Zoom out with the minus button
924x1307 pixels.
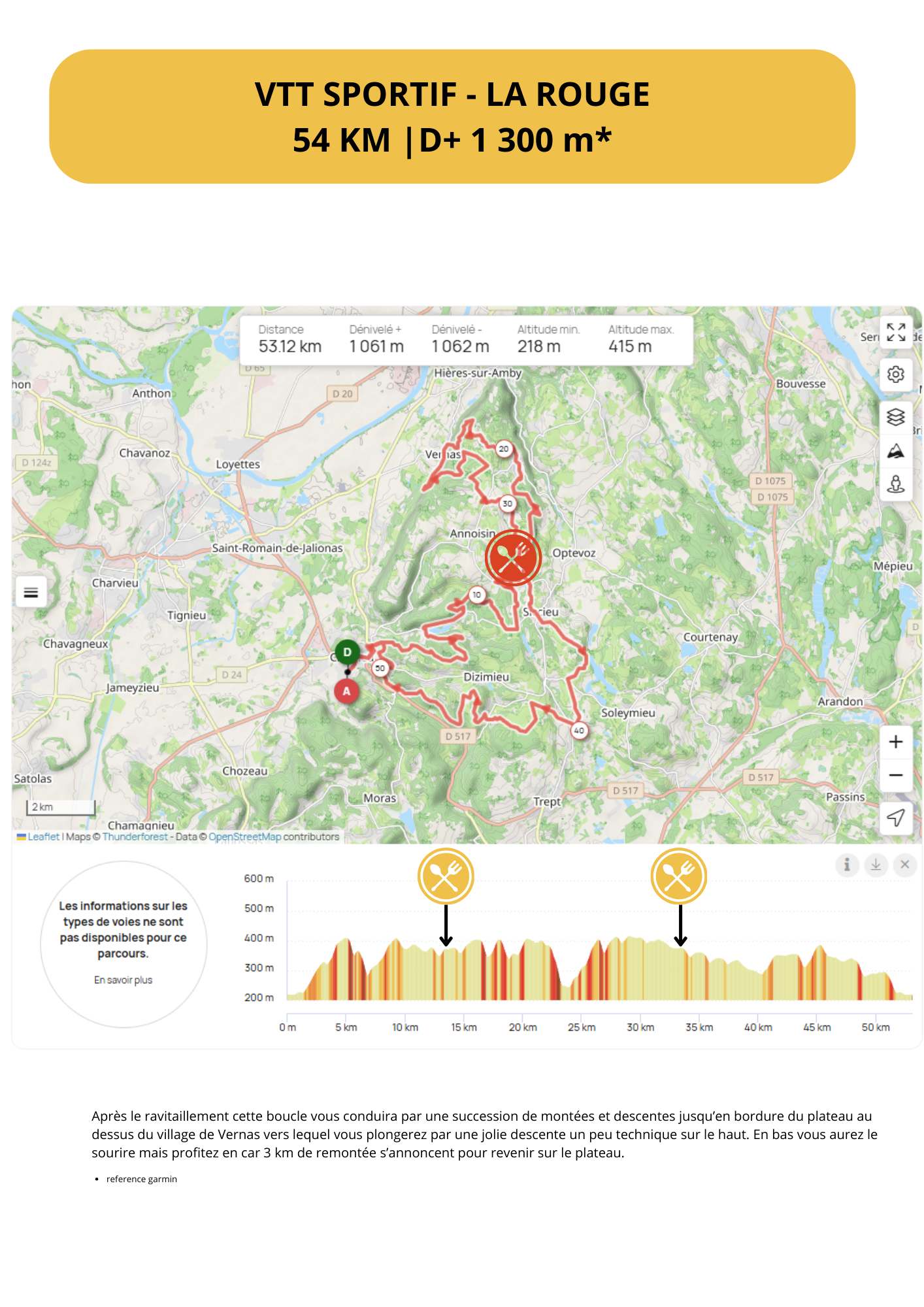tap(895, 776)
